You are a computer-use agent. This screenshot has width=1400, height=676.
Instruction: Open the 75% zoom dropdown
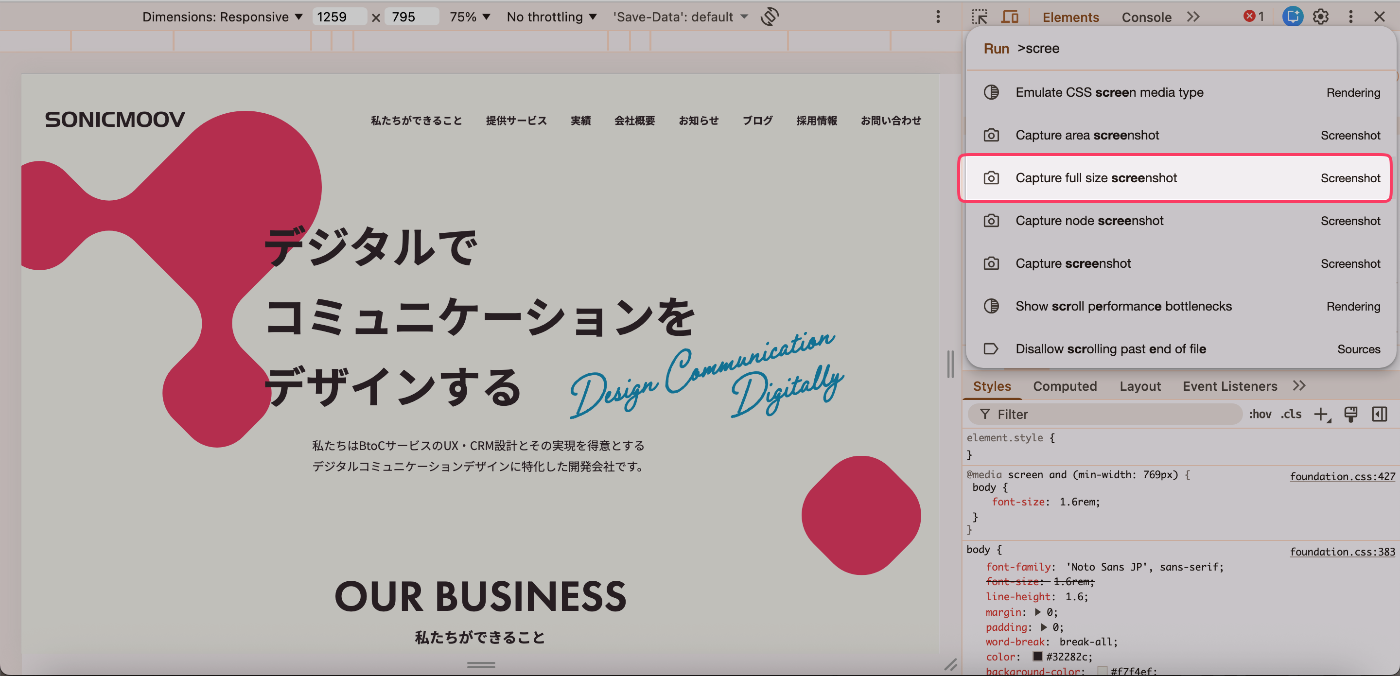point(470,17)
